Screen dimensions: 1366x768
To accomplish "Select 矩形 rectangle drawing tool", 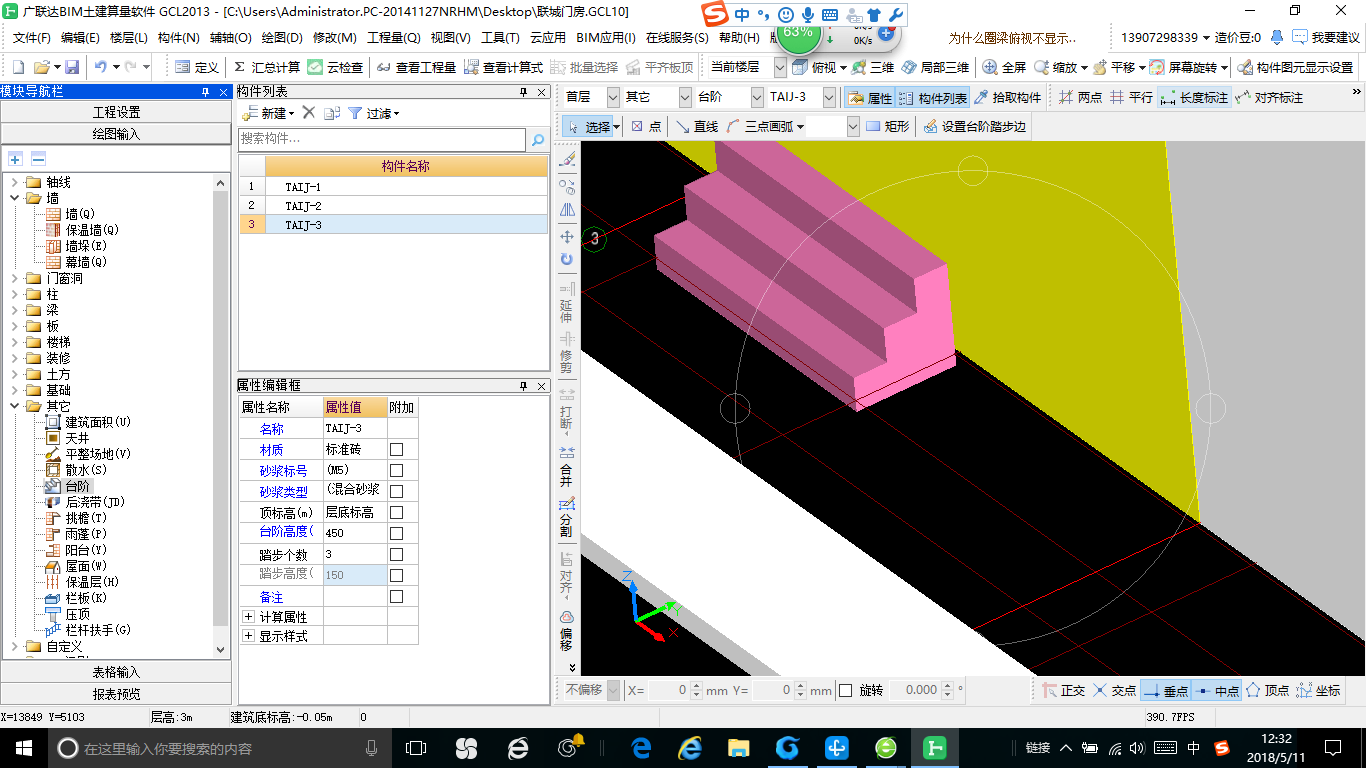I will pos(888,127).
